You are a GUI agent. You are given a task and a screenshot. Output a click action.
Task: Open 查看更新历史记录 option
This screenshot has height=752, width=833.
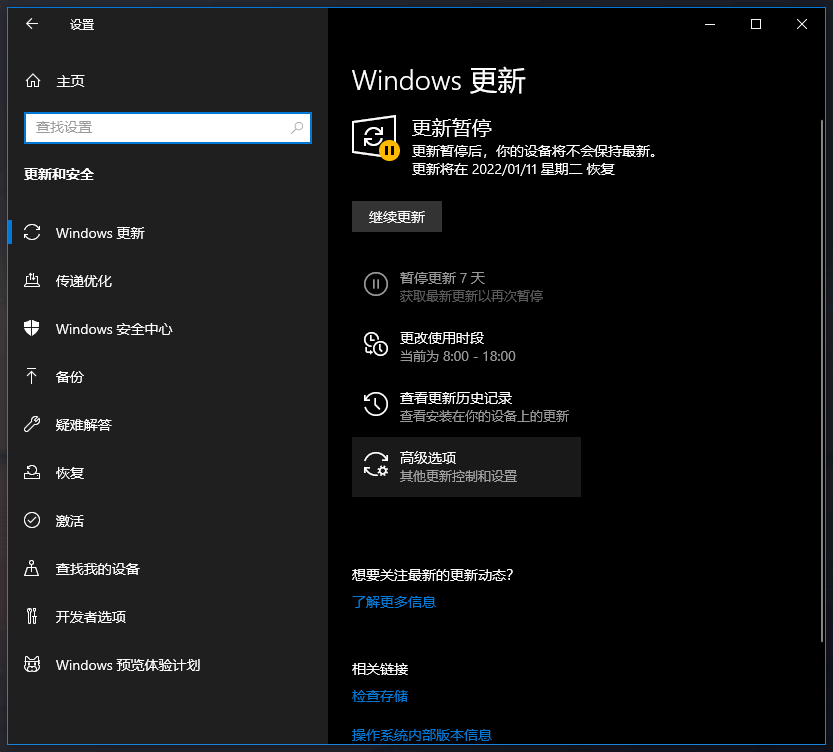click(x=466, y=407)
